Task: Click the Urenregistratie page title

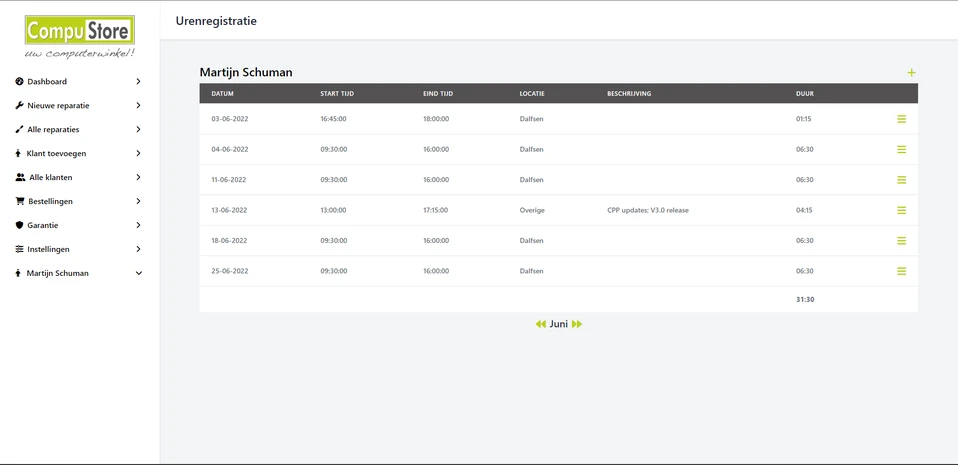Action: click(x=216, y=21)
